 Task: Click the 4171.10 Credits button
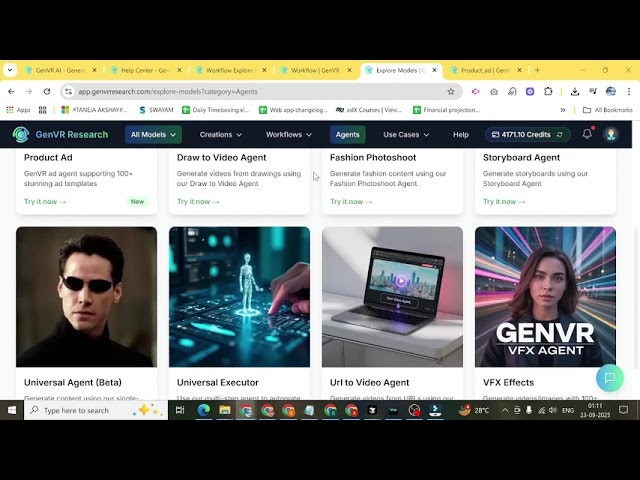527,134
